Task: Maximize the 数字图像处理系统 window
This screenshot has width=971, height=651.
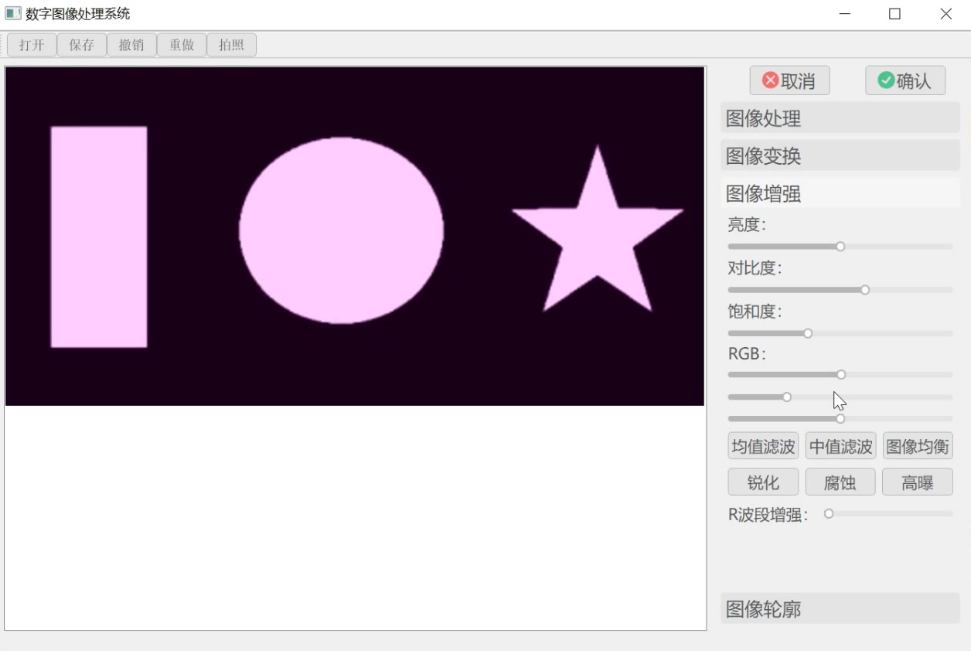Action: tap(894, 14)
